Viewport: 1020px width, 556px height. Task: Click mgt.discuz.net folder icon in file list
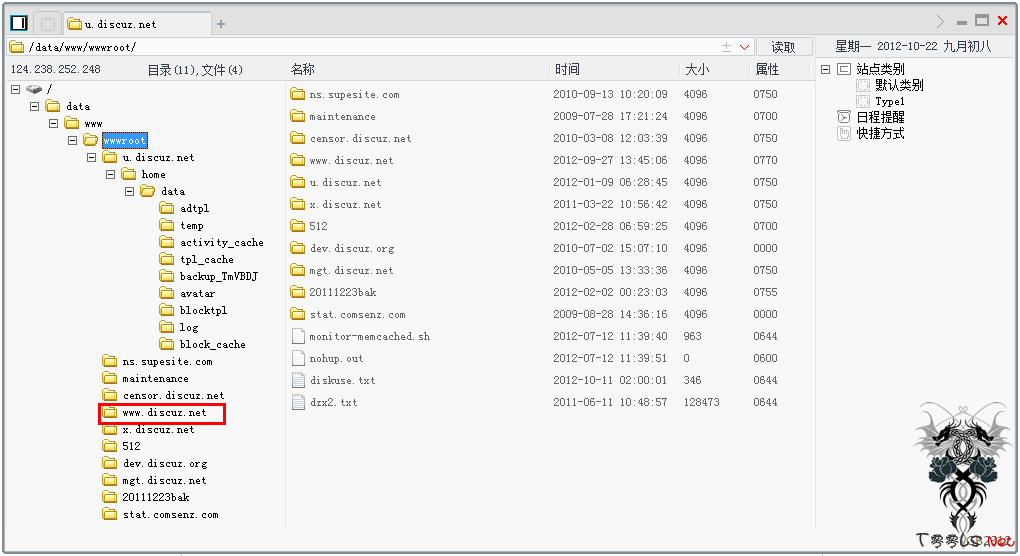point(298,270)
